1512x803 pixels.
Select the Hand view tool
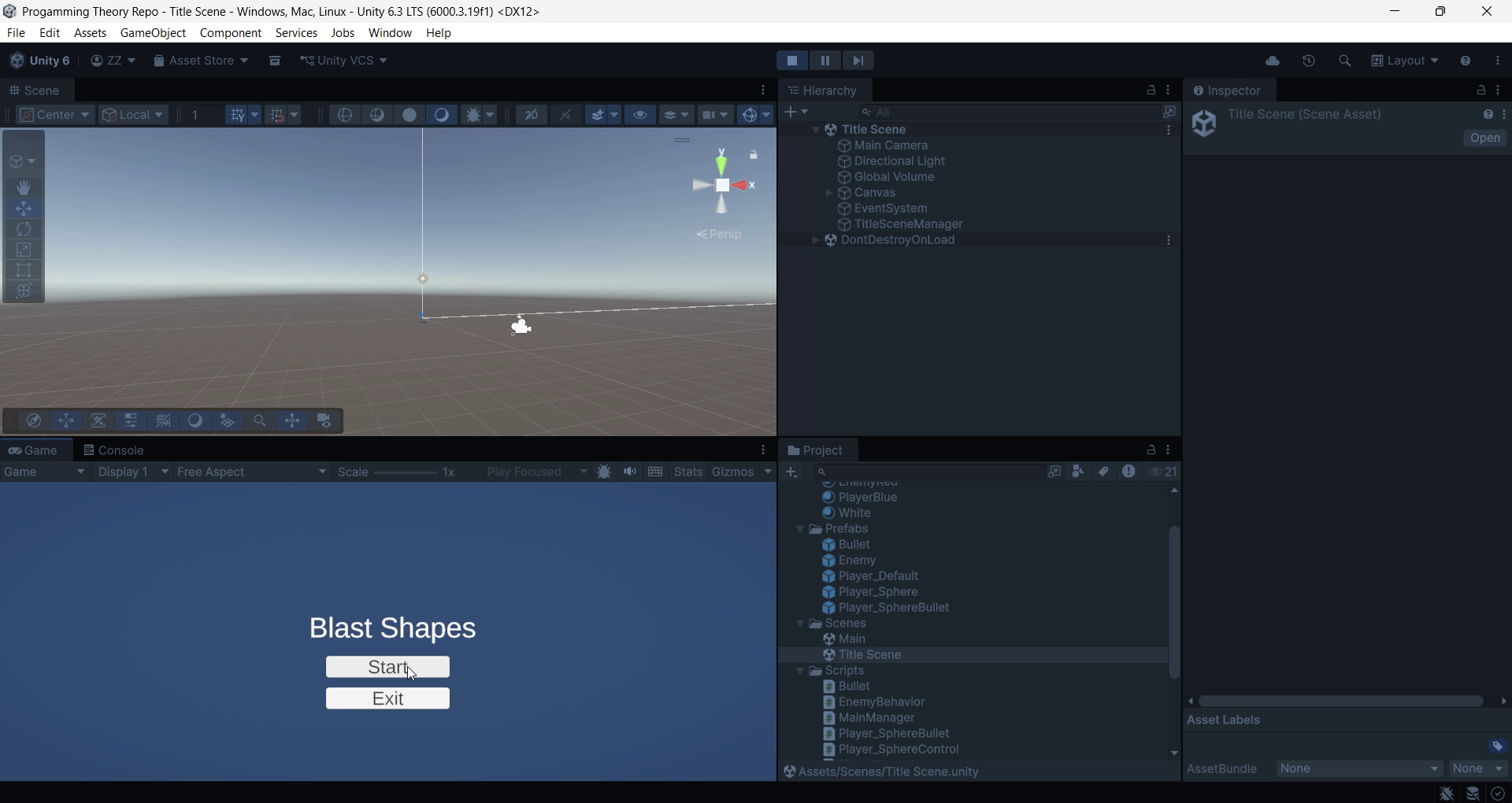pyautogui.click(x=24, y=188)
